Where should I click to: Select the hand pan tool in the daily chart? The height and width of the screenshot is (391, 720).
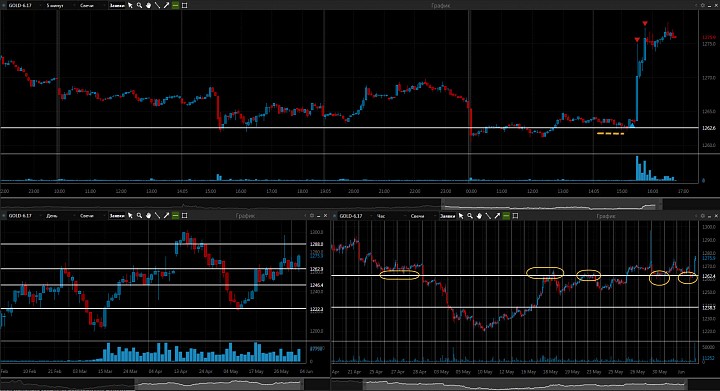click(148, 215)
